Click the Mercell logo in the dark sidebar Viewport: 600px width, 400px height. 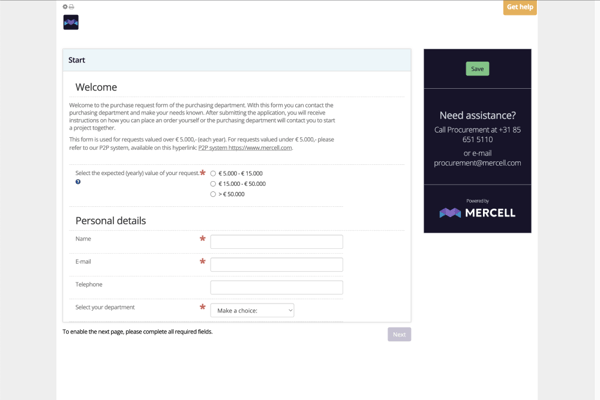click(477, 212)
